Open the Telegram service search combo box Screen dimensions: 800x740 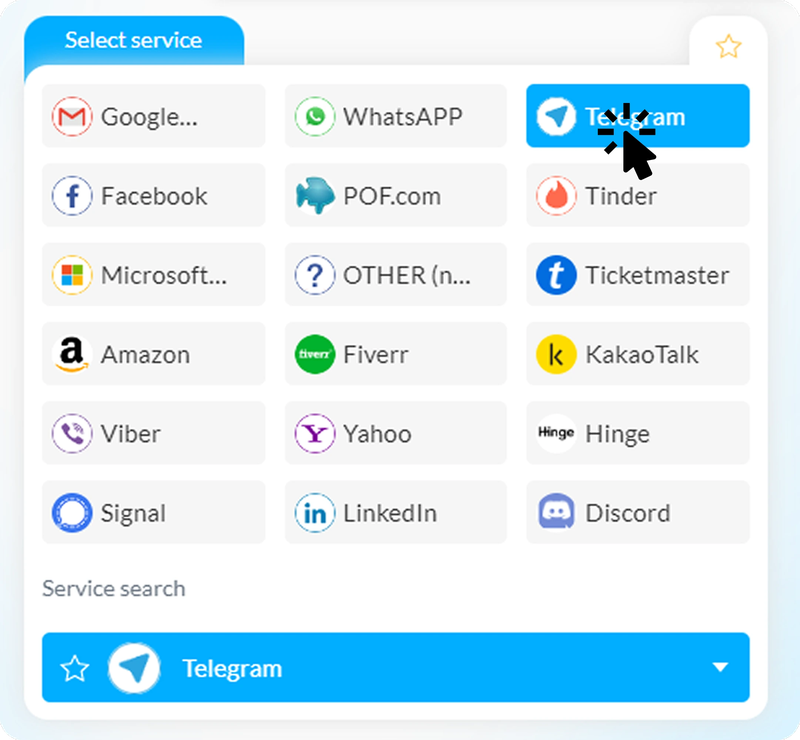click(x=395, y=668)
